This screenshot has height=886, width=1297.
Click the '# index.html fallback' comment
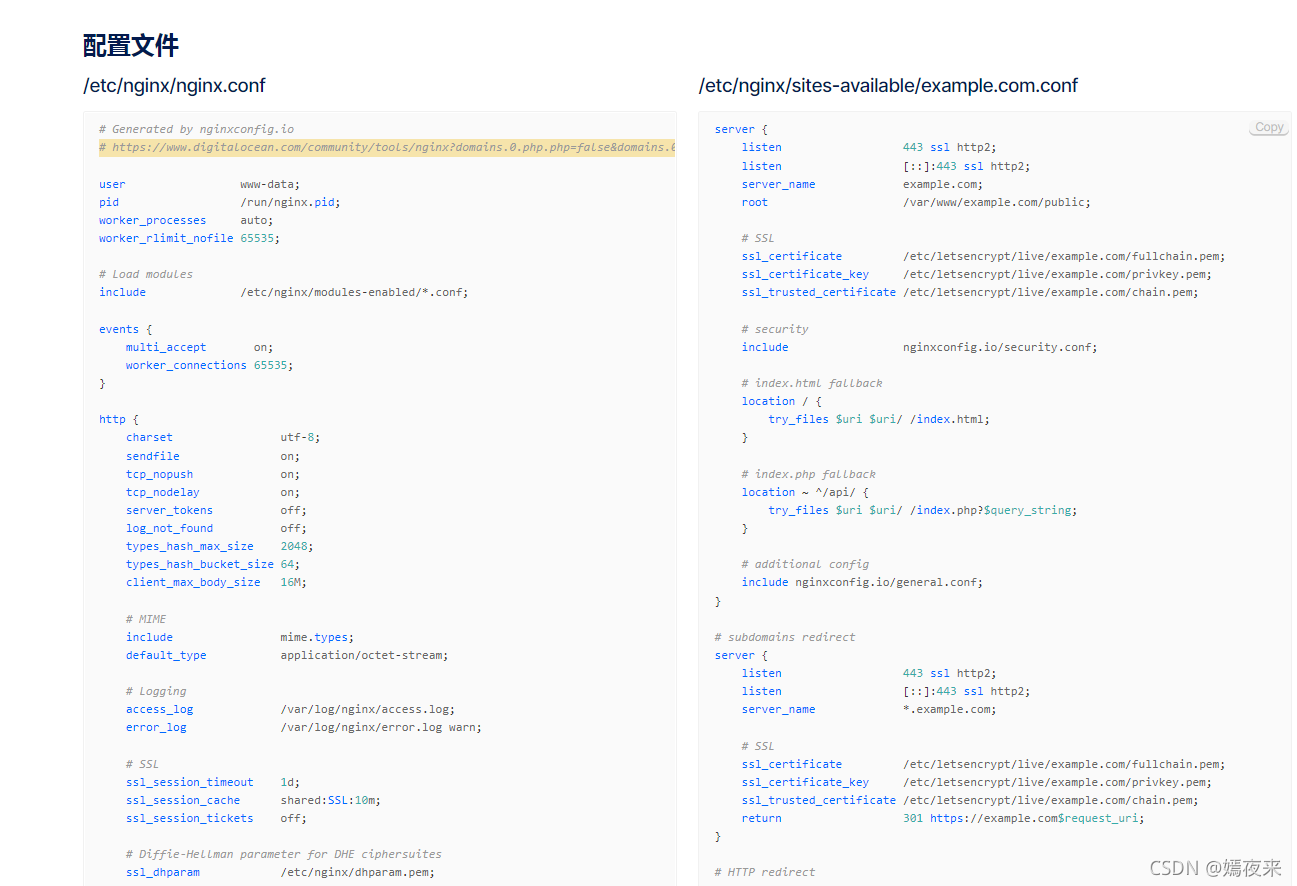tap(812, 383)
